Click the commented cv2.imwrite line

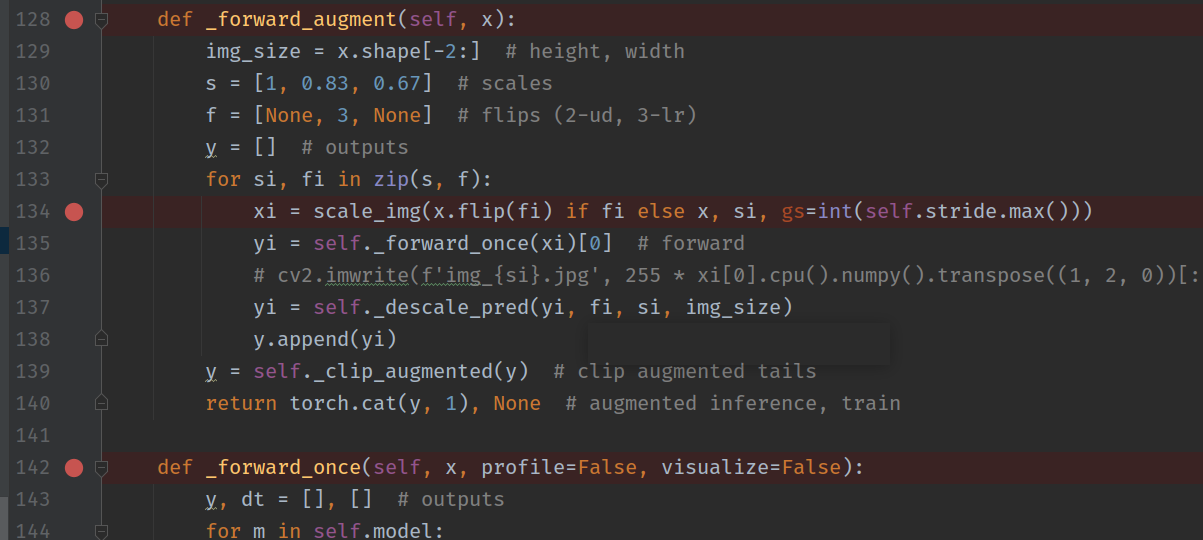[728, 275]
